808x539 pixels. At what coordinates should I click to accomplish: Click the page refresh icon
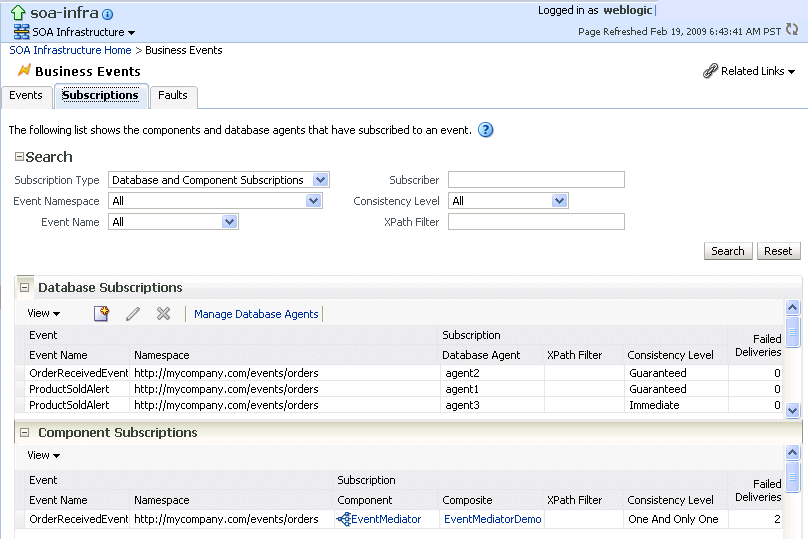point(792,30)
